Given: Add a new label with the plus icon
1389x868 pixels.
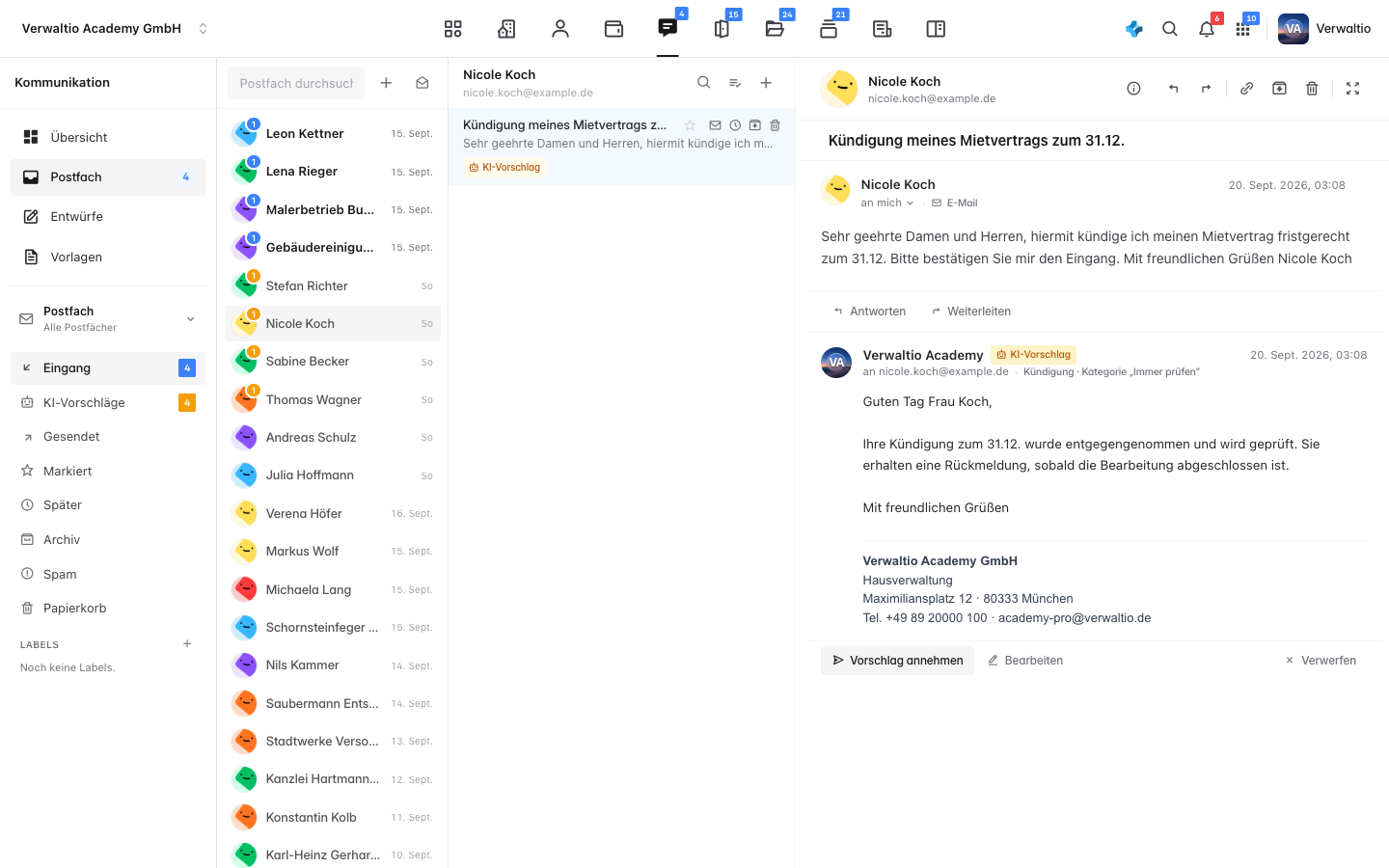Looking at the screenshot, I should 187,644.
